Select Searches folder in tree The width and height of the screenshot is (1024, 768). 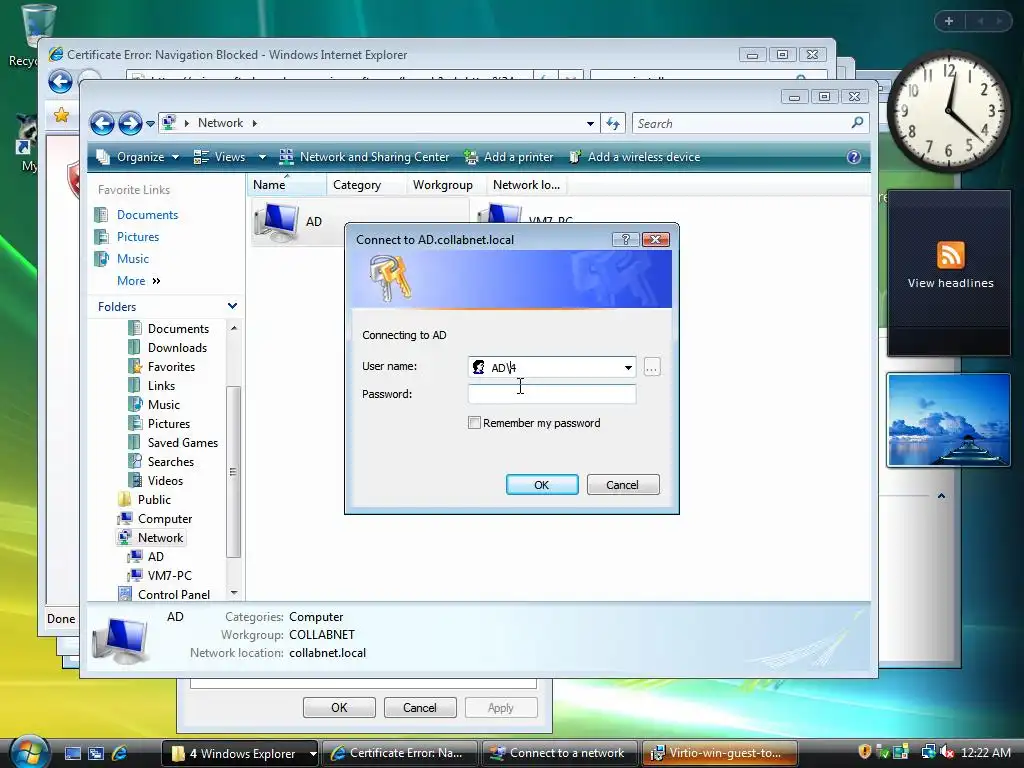[170, 461]
